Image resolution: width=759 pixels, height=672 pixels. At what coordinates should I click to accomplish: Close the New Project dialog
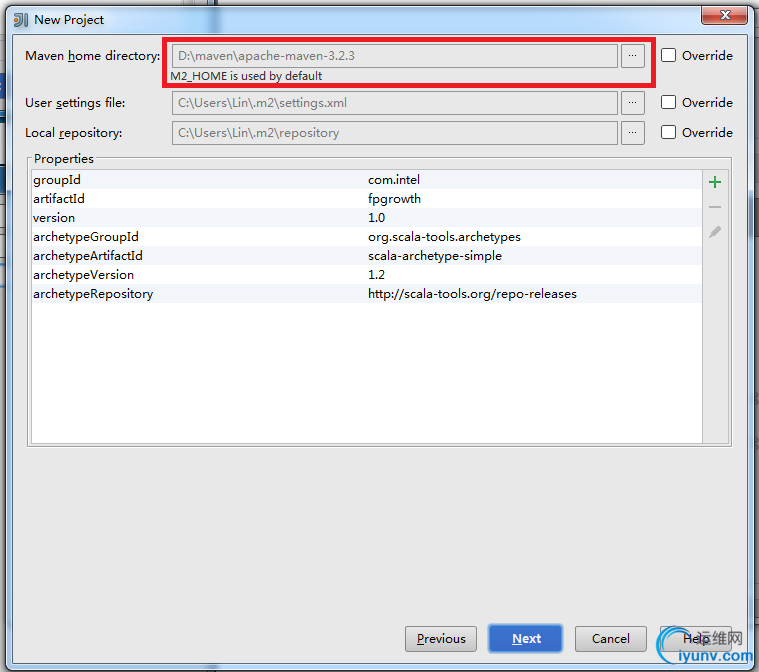(724, 15)
